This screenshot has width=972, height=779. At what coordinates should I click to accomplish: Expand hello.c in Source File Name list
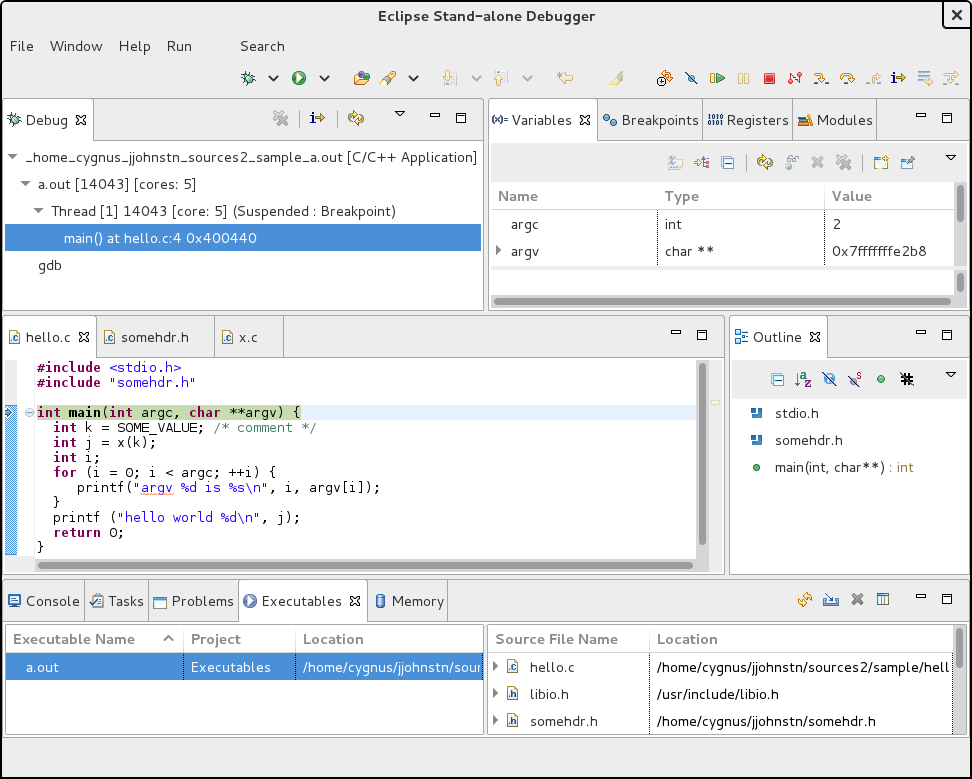tap(496, 667)
